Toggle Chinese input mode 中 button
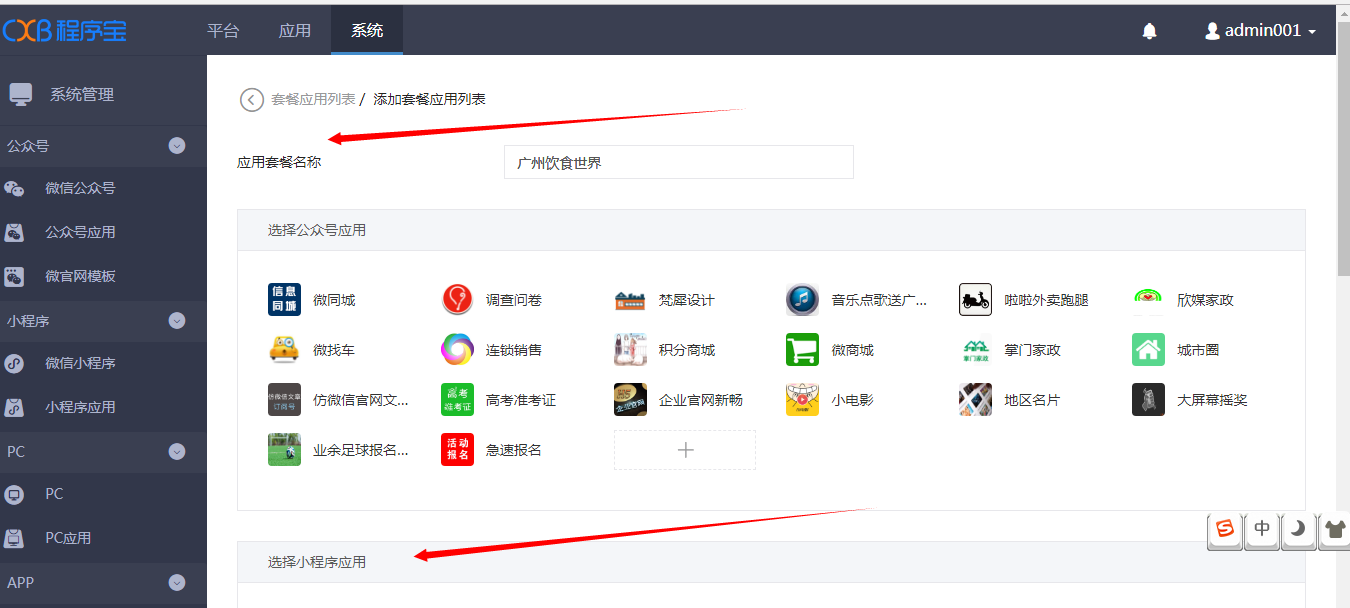This screenshot has height=608, width=1350. pyautogui.click(x=1262, y=529)
